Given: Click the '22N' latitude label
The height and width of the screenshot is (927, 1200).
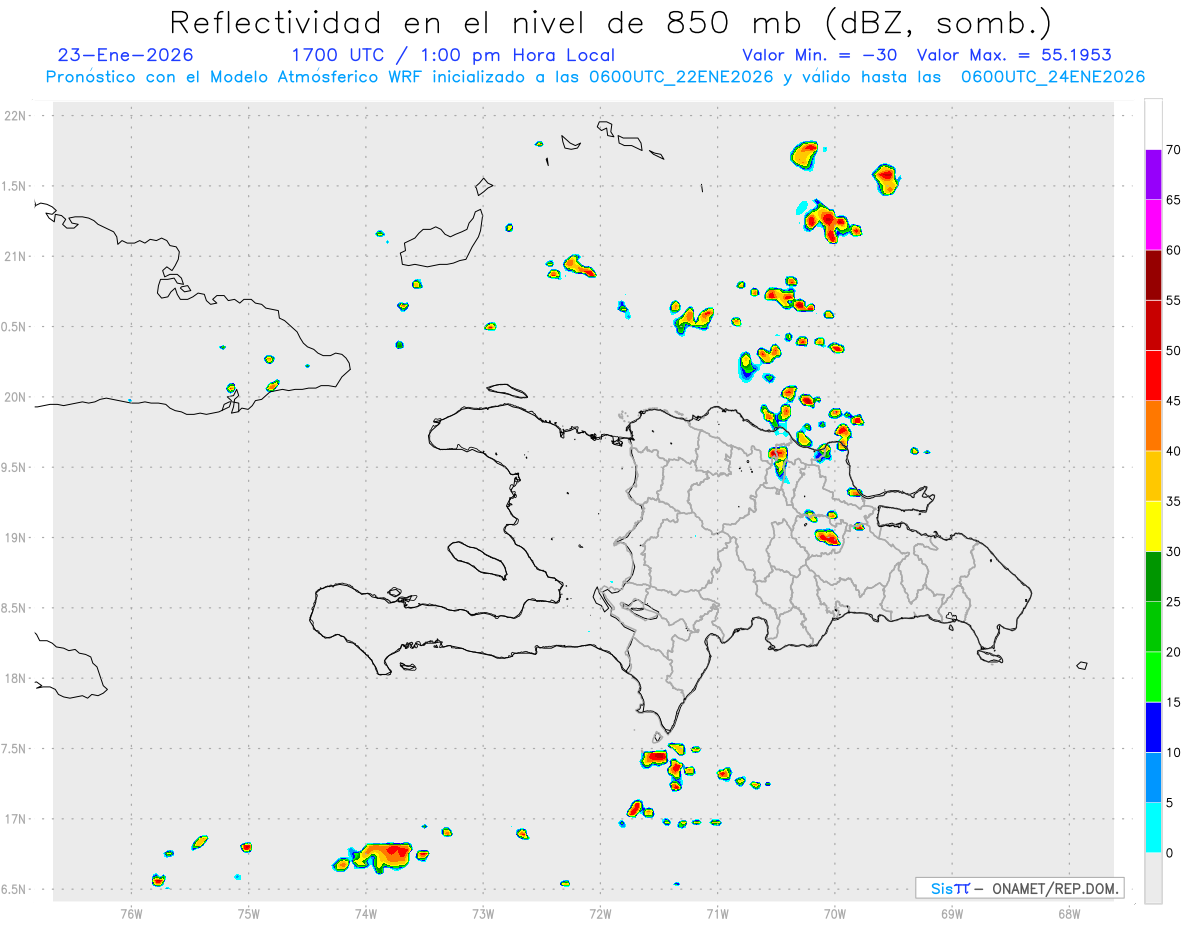Looking at the screenshot, I should pos(17,116).
